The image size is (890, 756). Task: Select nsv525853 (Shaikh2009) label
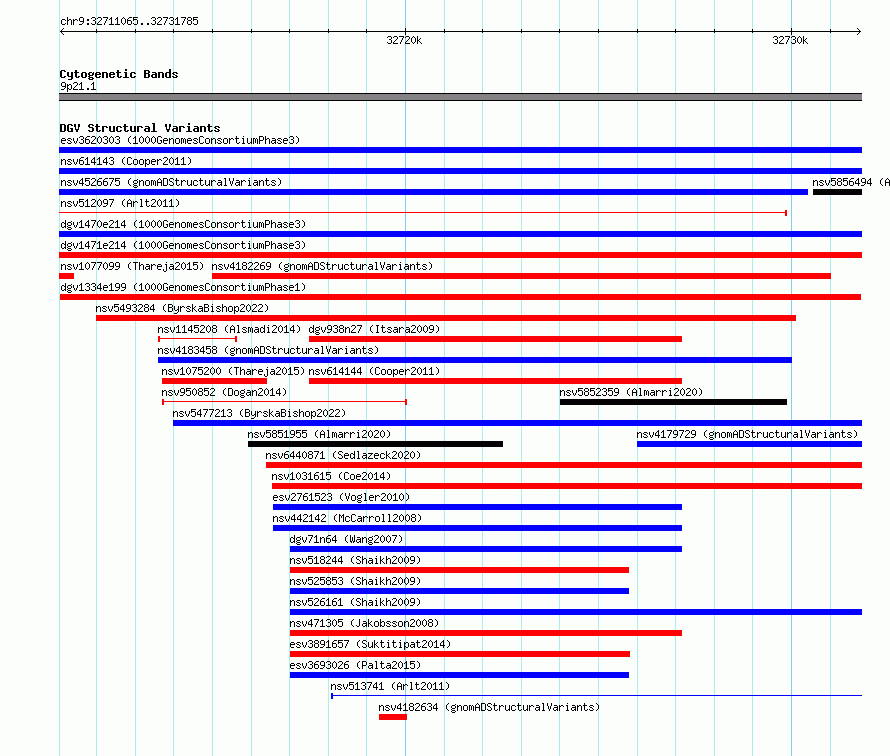[355, 581]
